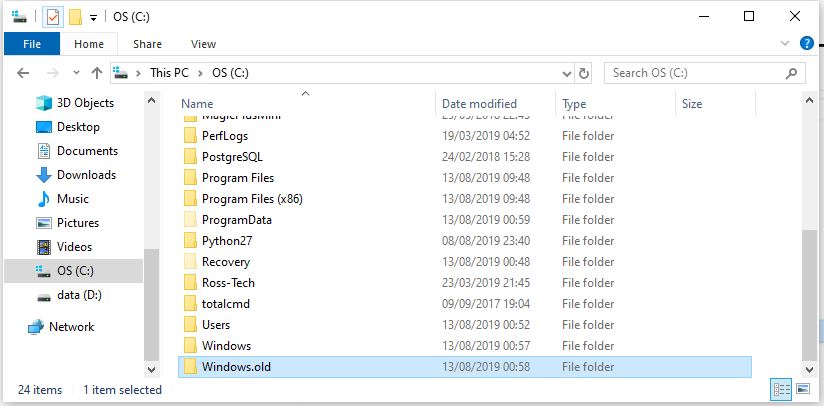The image size is (824, 406).
Task: Click the New folder quick access icon
Action: click(x=75, y=17)
